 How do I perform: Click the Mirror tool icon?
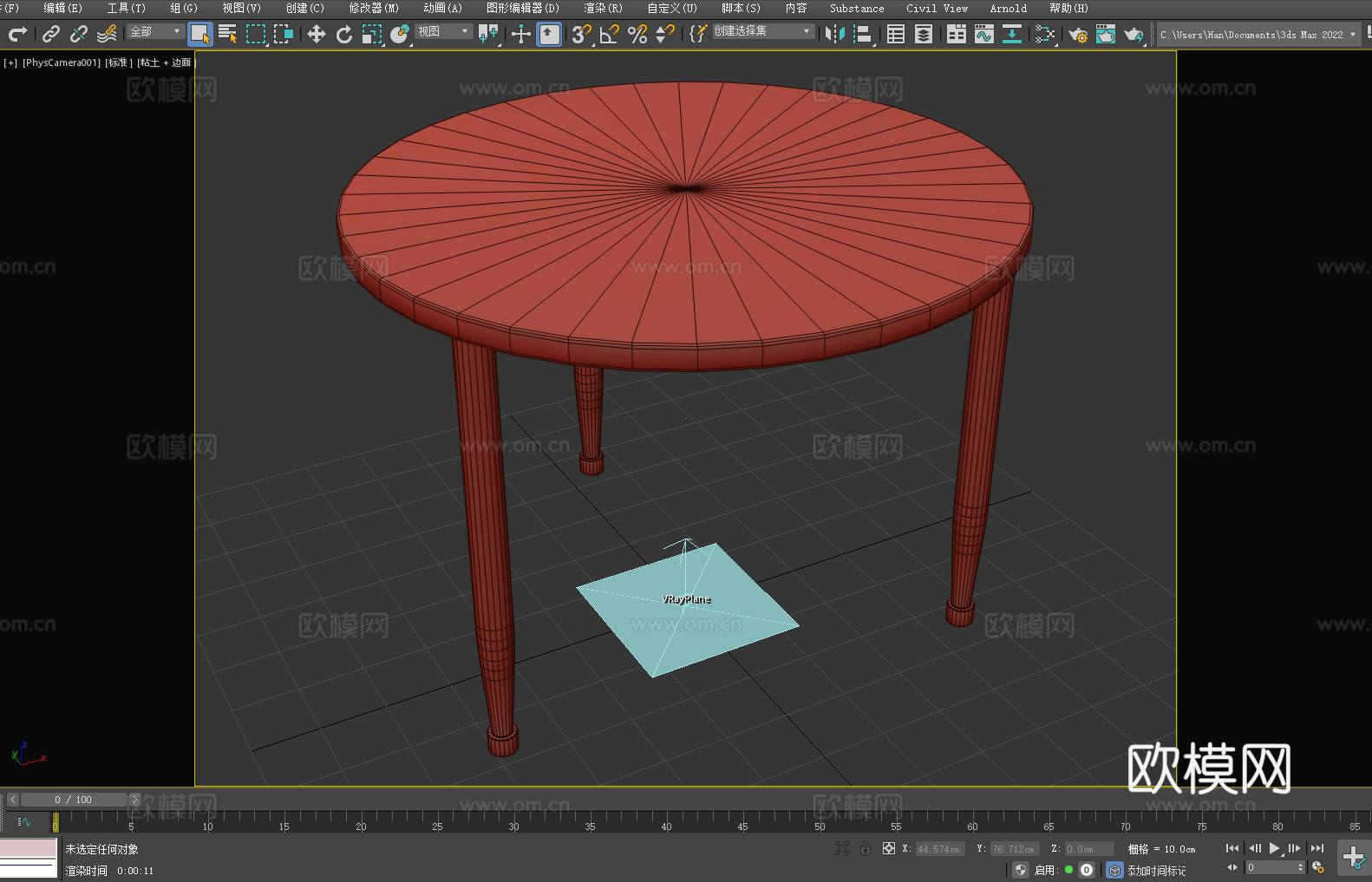[835, 34]
